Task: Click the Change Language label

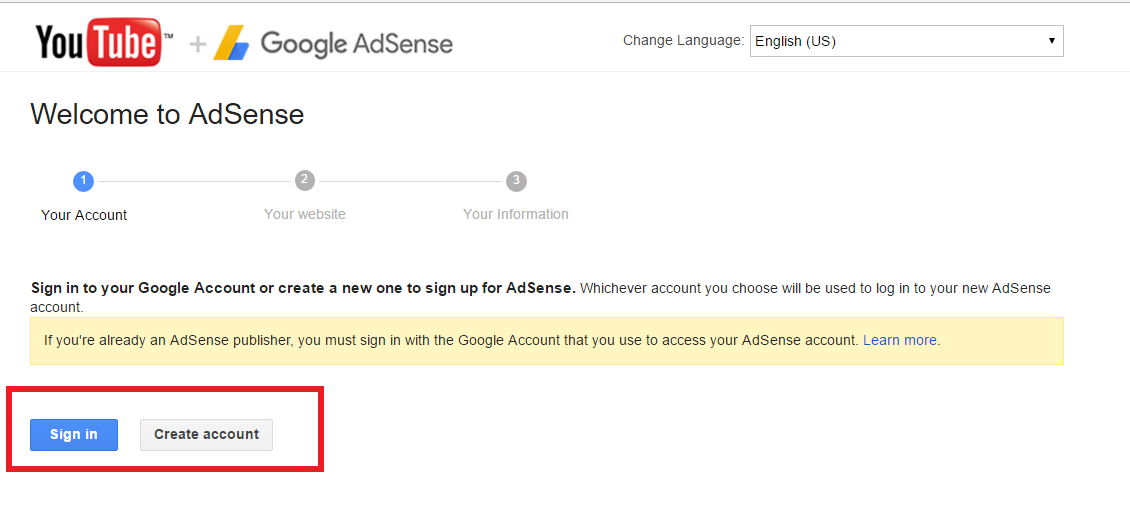Action: [683, 41]
